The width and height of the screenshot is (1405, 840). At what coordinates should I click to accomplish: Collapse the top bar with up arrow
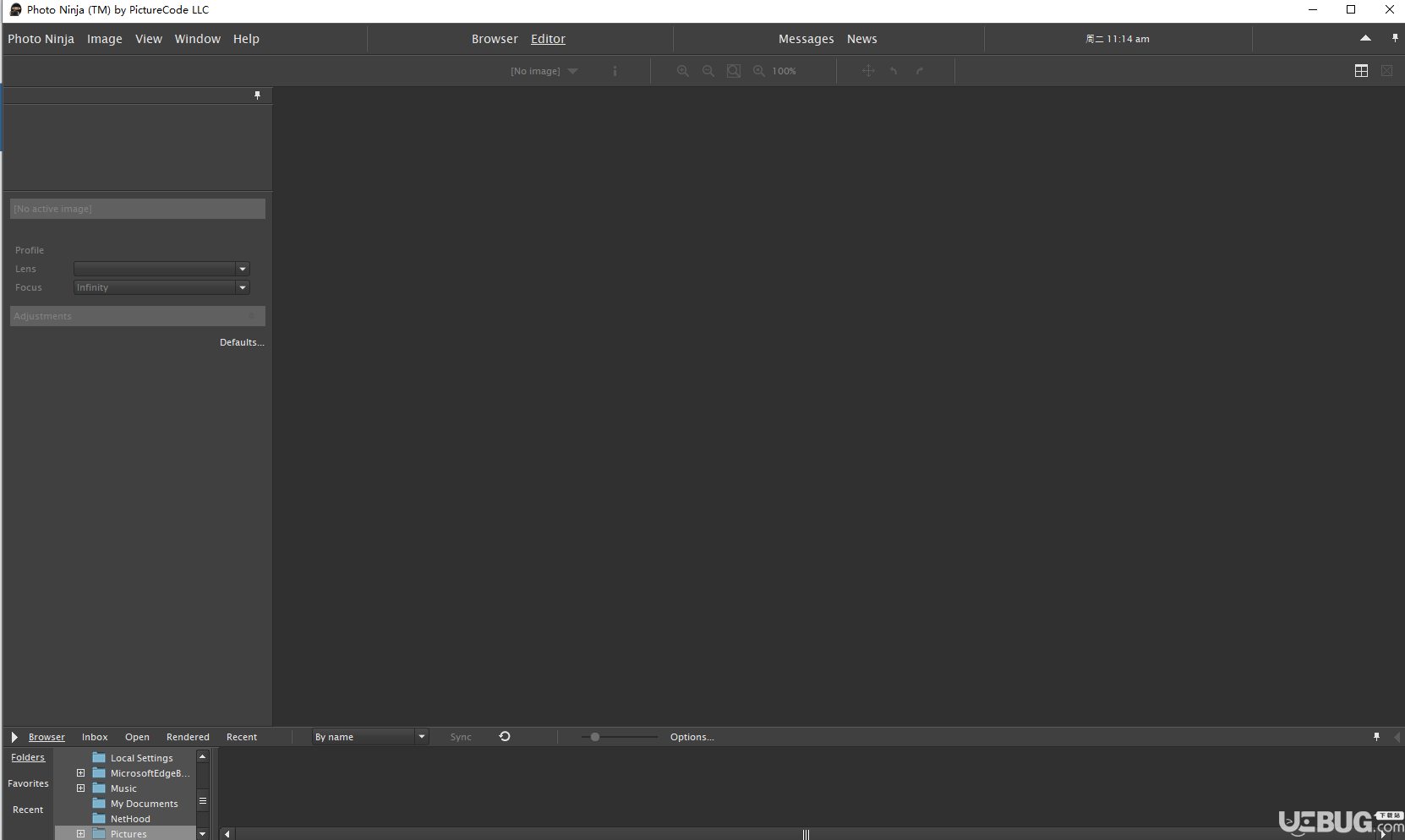[x=1365, y=38]
